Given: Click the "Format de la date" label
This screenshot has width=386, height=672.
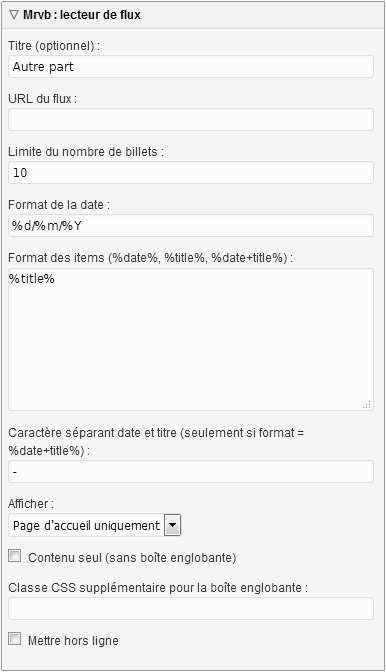Looking at the screenshot, I should coord(59,205).
